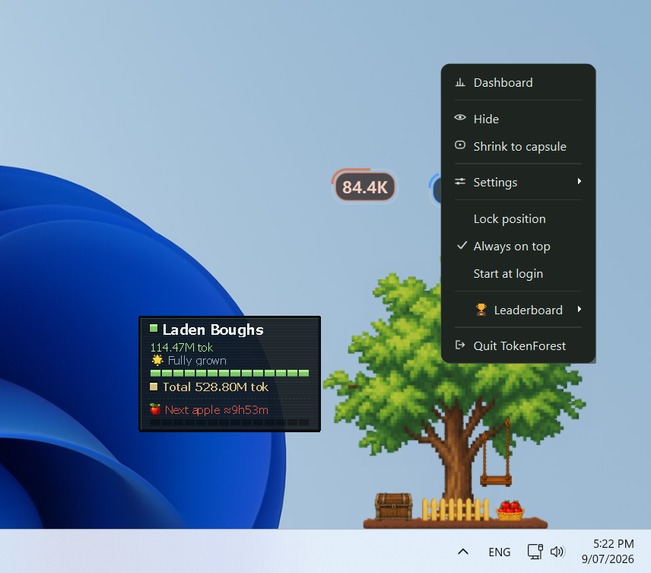This screenshot has height=573, width=651.
Task: Click the Laden Boughs title text
Action: (213, 330)
